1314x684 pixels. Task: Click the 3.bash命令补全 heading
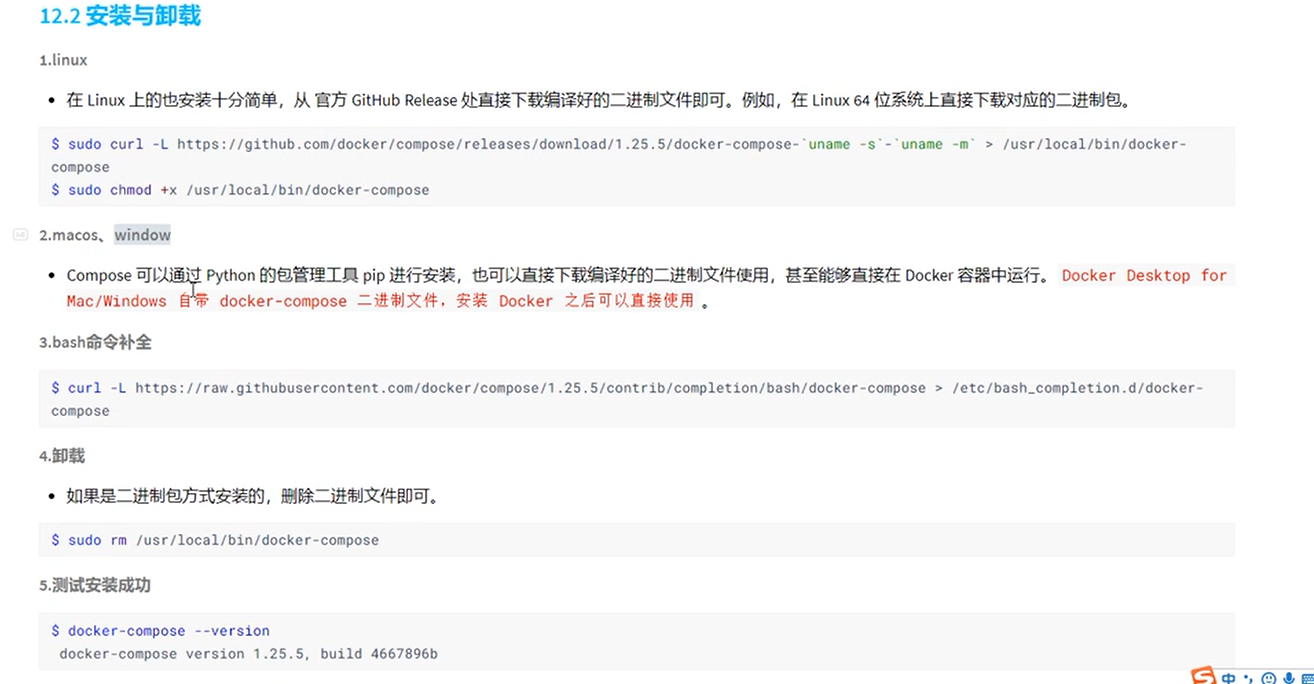95,342
